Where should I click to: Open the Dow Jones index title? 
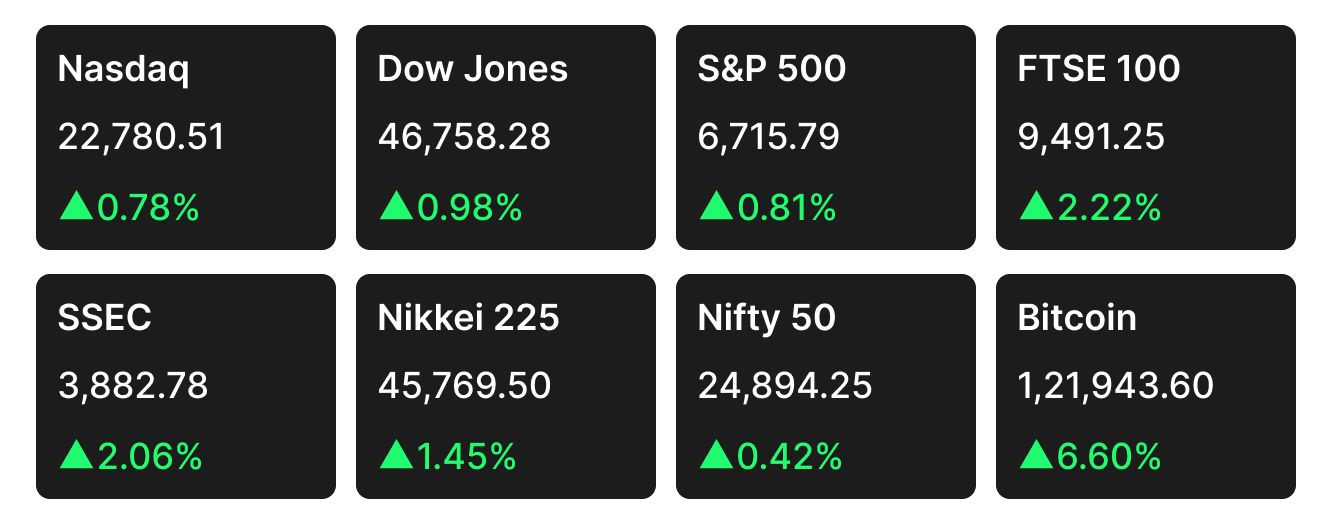(472, 69)
